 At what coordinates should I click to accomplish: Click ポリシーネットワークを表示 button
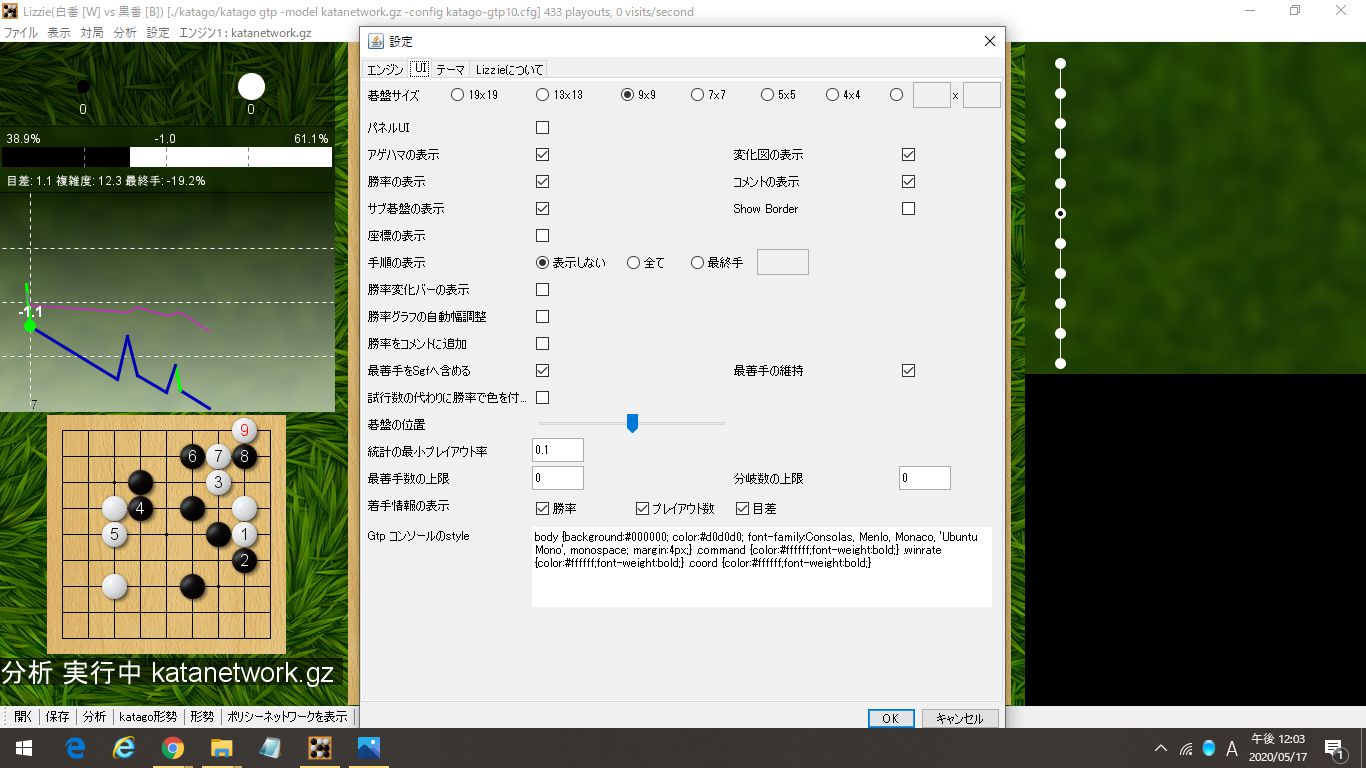(x=288, y=717)
